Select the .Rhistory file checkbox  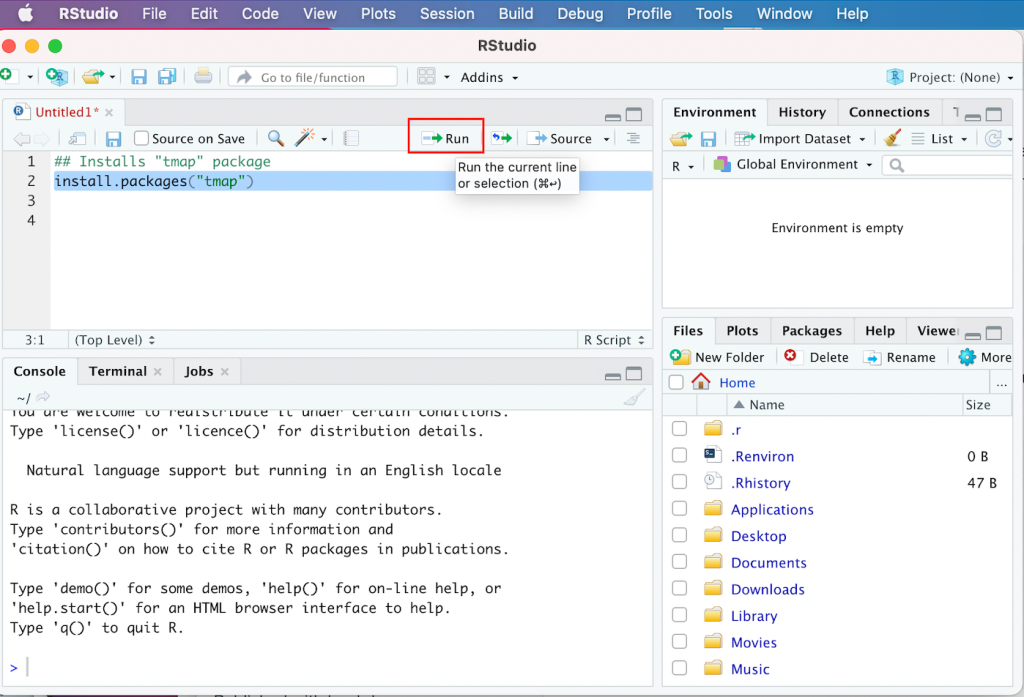click(x=679, y=482)
